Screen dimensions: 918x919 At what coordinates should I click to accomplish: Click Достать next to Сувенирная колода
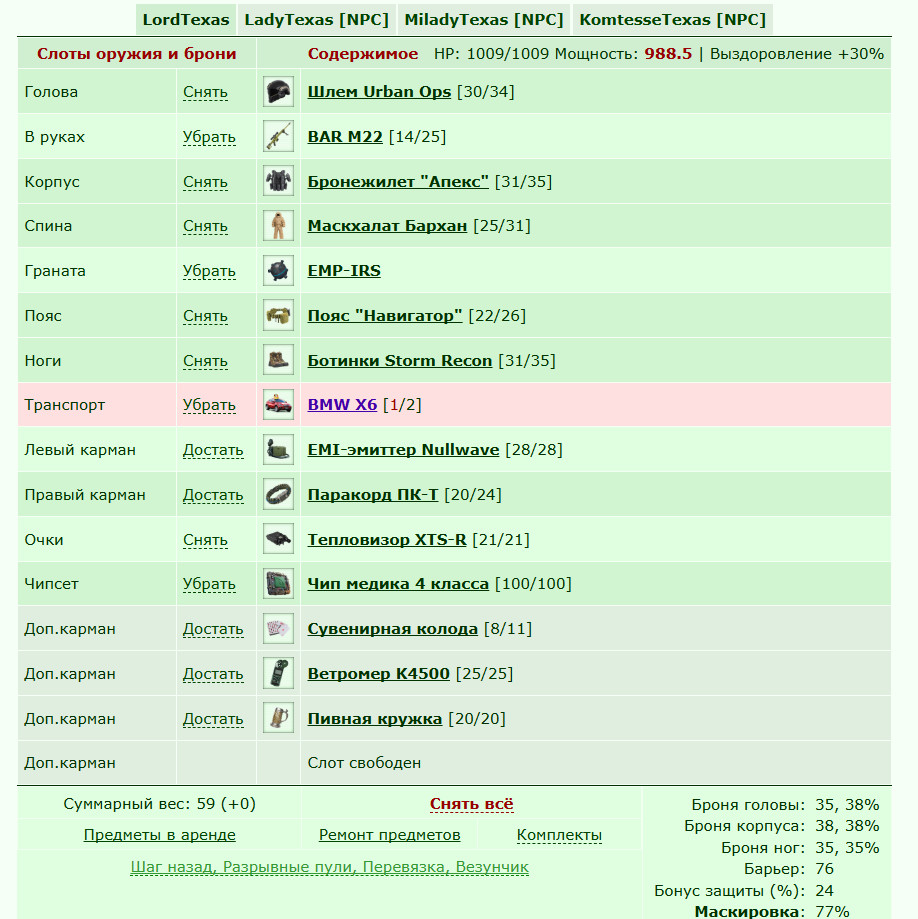point(213,628)
